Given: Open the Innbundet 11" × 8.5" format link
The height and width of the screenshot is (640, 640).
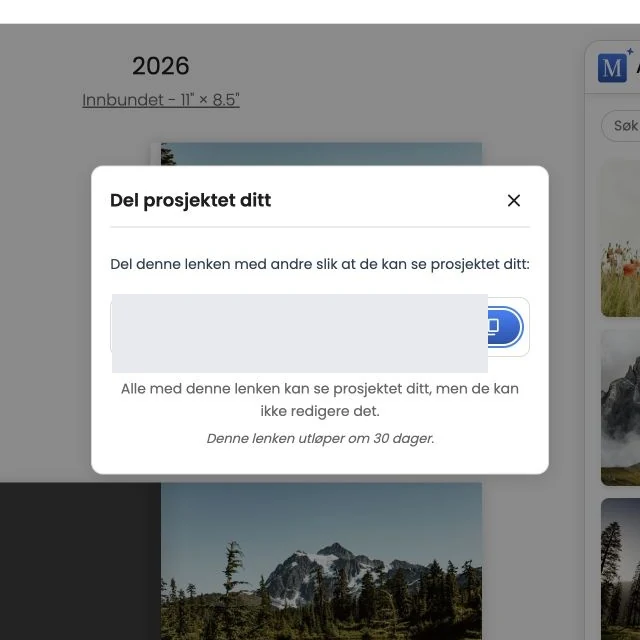Looking at the screenshot, I should pos(160,100).
